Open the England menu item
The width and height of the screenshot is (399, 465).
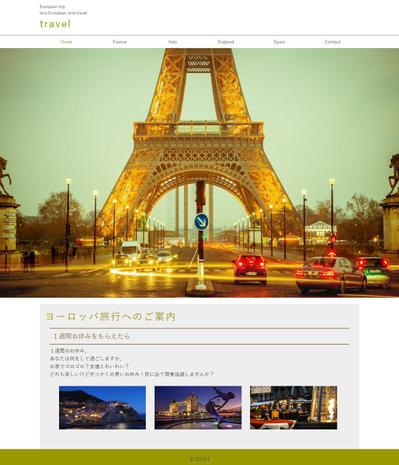coord(226,42)
